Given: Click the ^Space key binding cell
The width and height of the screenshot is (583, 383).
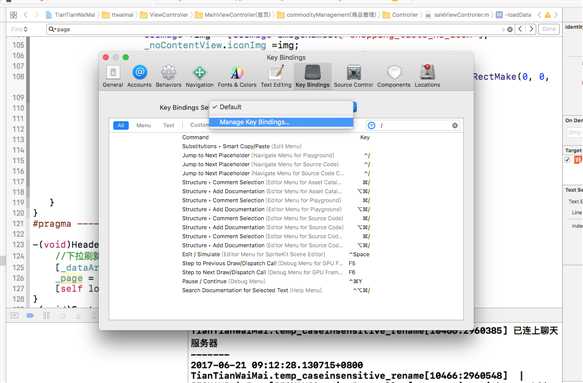Looking at the screenshot, I should 359,254.
